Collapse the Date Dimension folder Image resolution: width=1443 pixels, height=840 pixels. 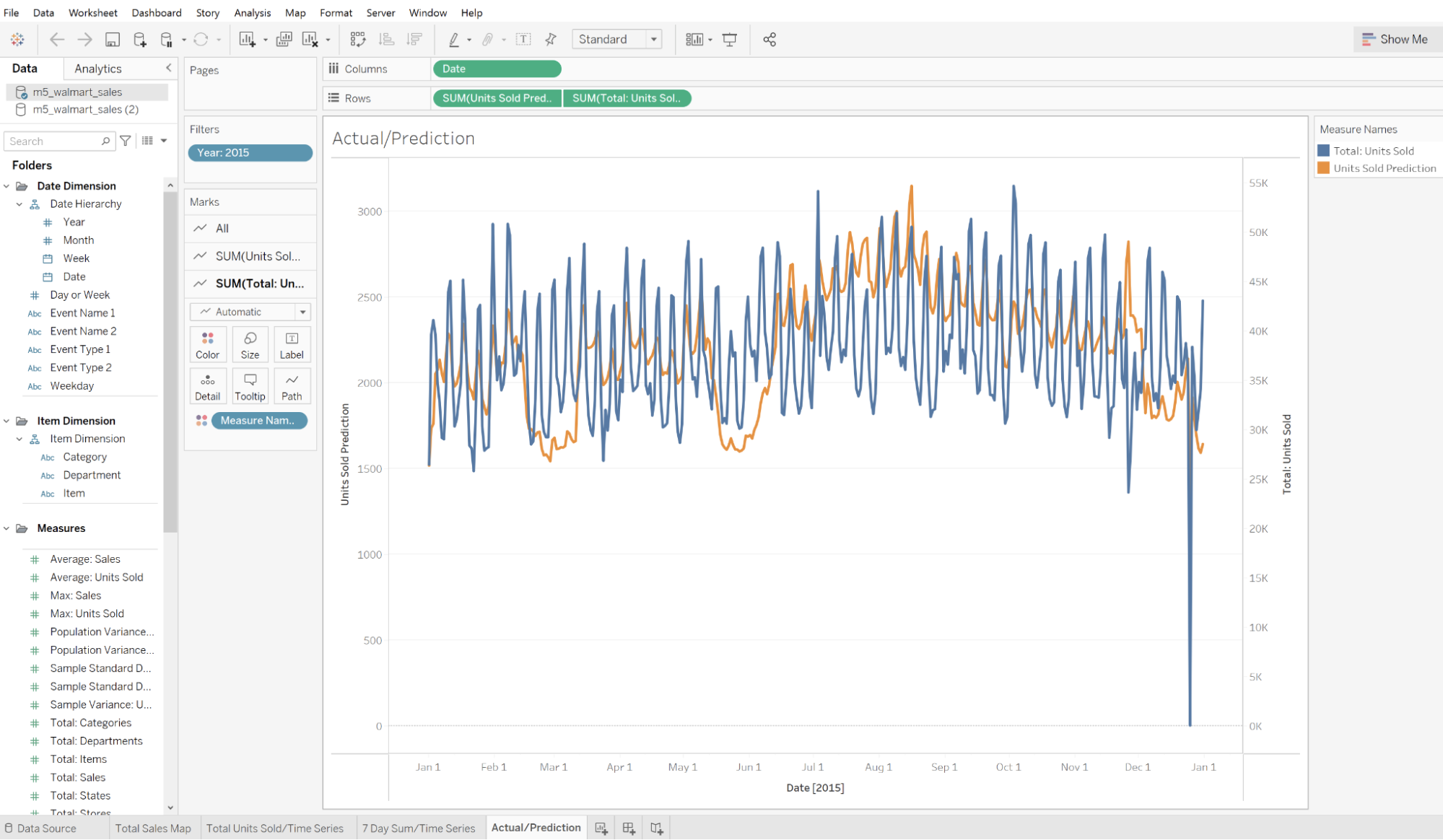click(7, 186)
